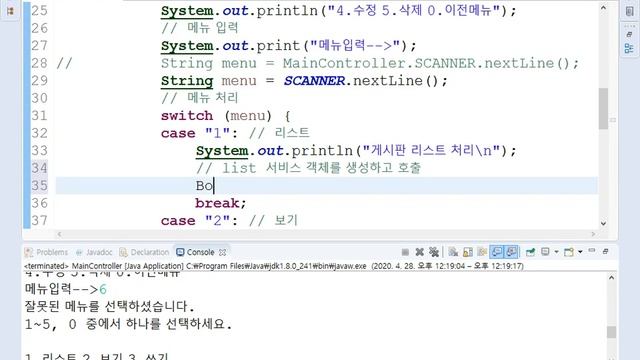Click 'case "2":' on line 37

(x=200, y=221)
